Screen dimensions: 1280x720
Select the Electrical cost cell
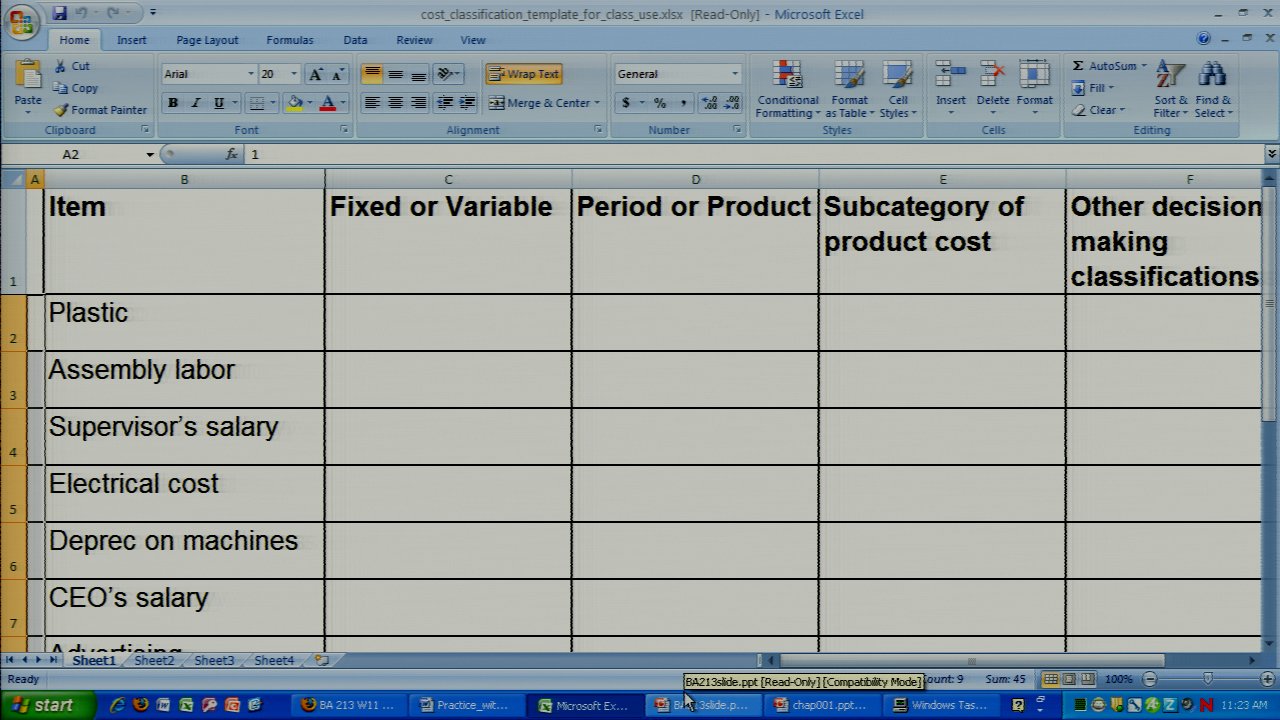pyautogui.click(x=184, y=492)
